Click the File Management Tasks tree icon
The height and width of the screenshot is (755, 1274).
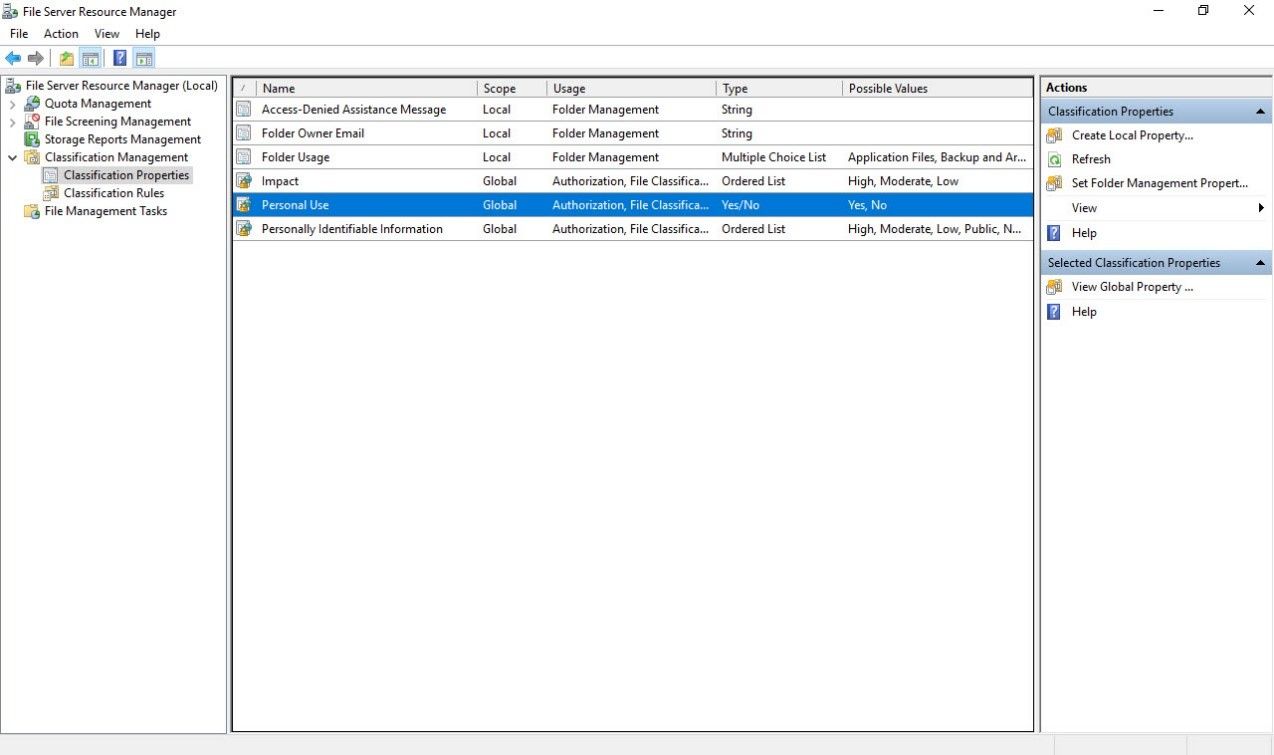[32, 211]
